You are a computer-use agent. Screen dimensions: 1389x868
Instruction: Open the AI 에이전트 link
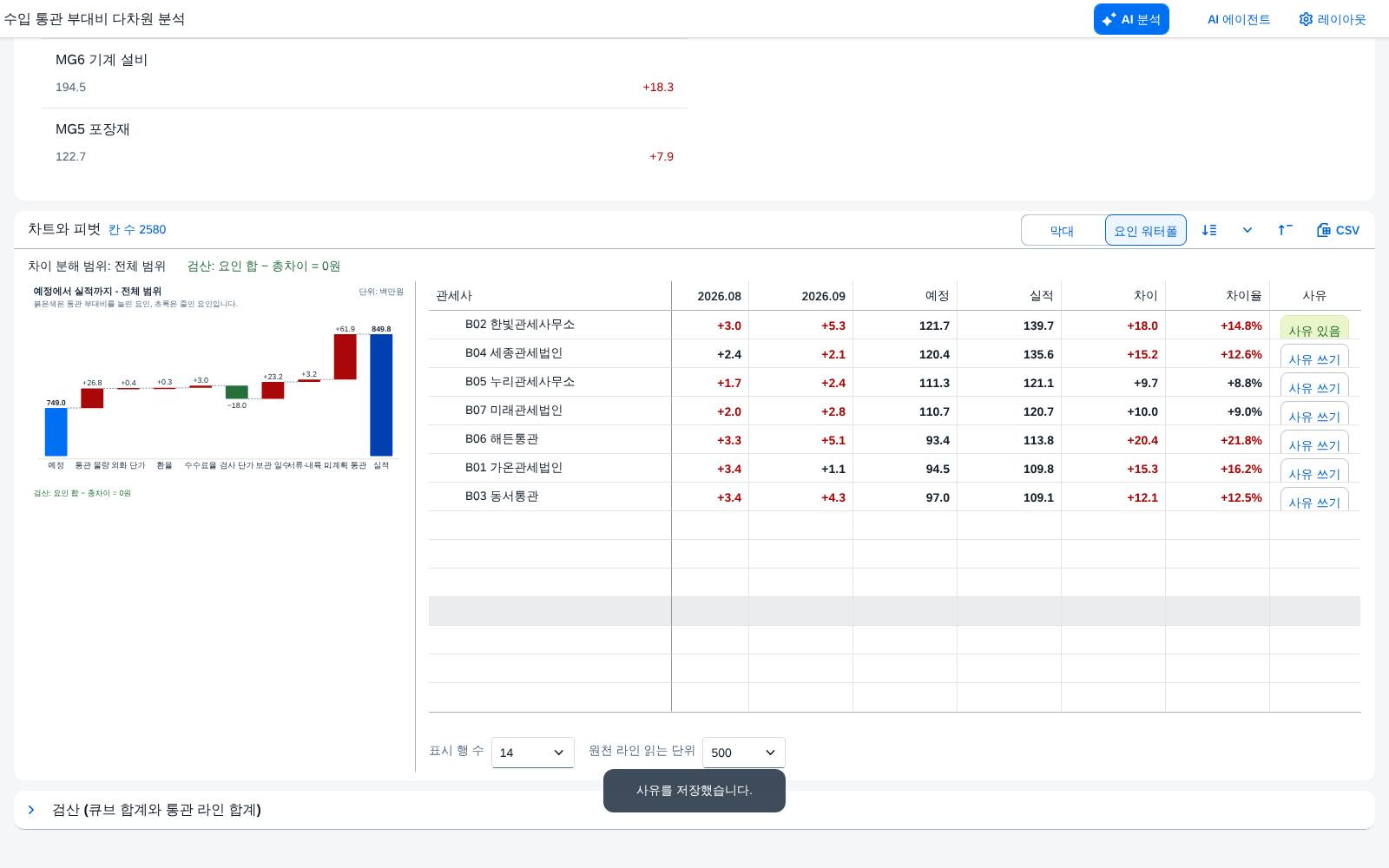(x=1239, y=19)
